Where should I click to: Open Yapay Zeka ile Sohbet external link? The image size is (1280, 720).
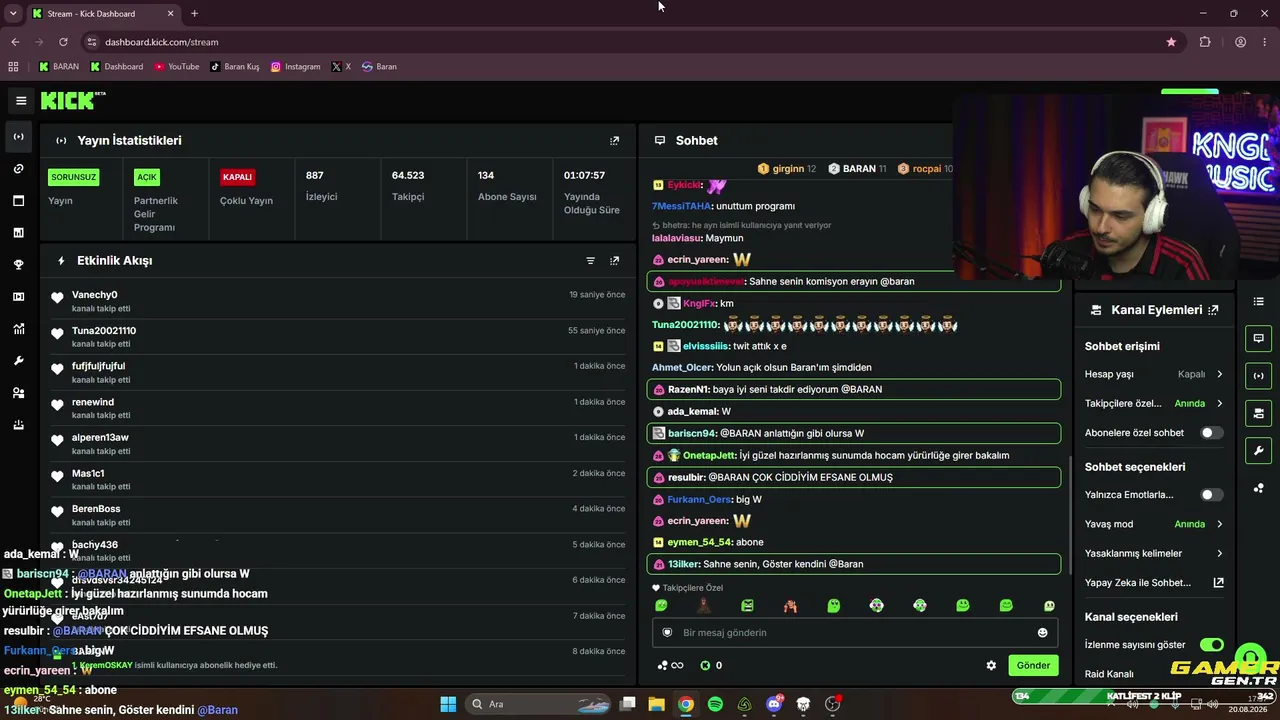pos(1218,583)
